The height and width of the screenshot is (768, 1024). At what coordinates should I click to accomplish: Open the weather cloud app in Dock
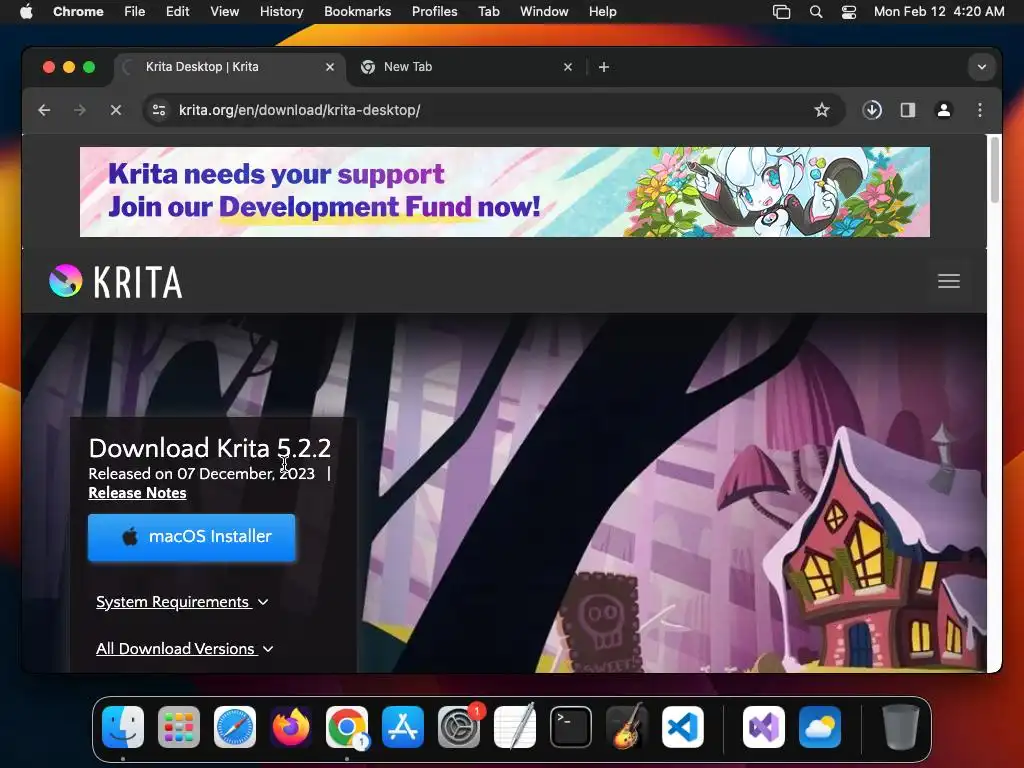820,727
